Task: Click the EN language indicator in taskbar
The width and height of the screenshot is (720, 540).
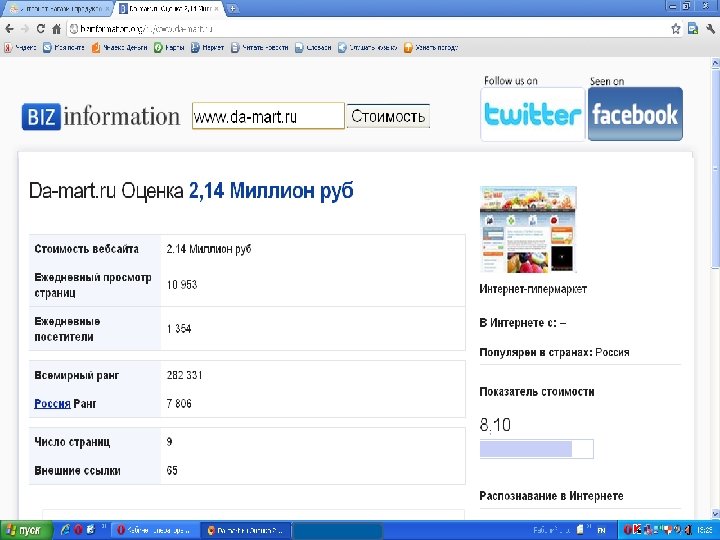Action: click(x=602, y=530)
